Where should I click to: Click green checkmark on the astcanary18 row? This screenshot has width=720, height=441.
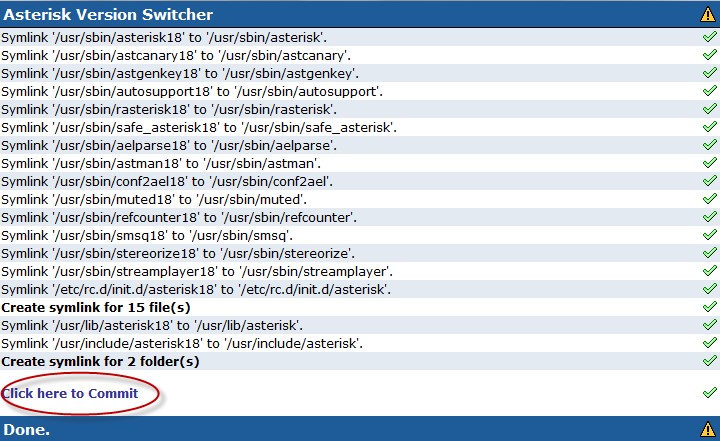710,55
